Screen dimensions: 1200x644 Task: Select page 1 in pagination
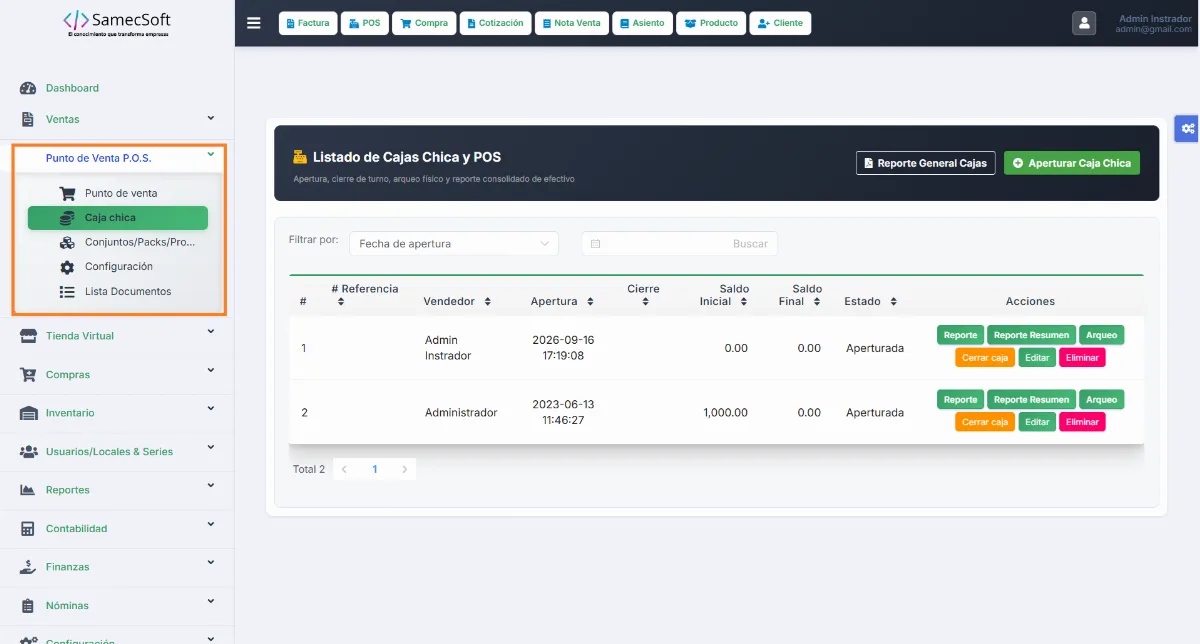point(375,469)
